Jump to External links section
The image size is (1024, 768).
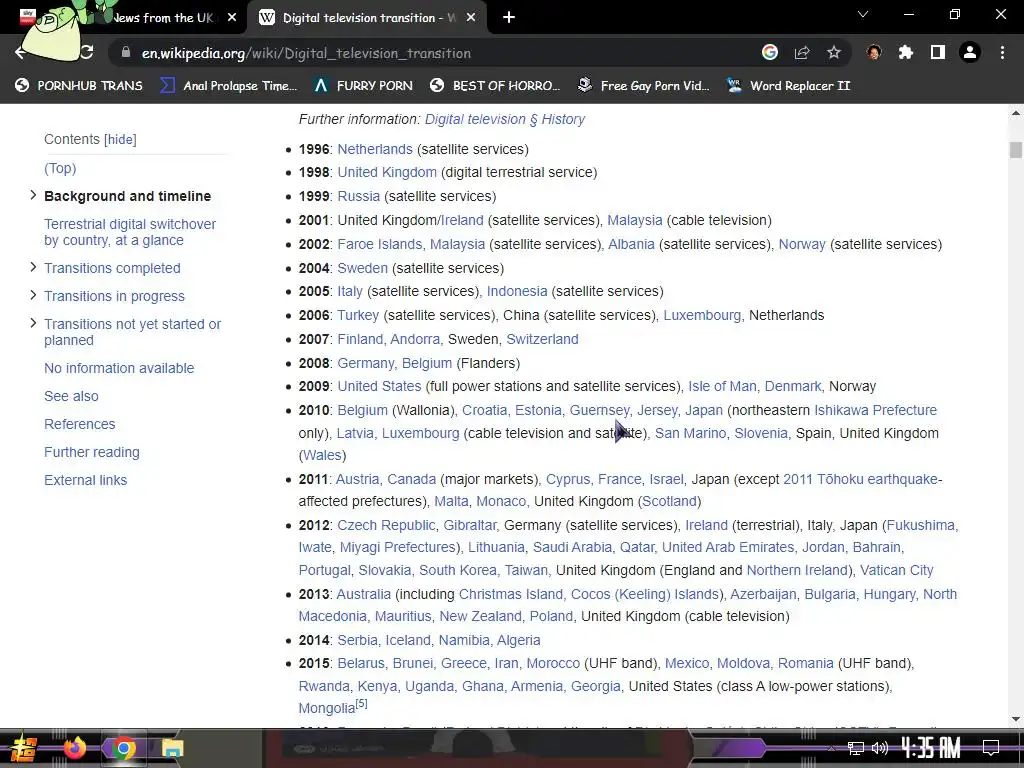click(86, 481)
